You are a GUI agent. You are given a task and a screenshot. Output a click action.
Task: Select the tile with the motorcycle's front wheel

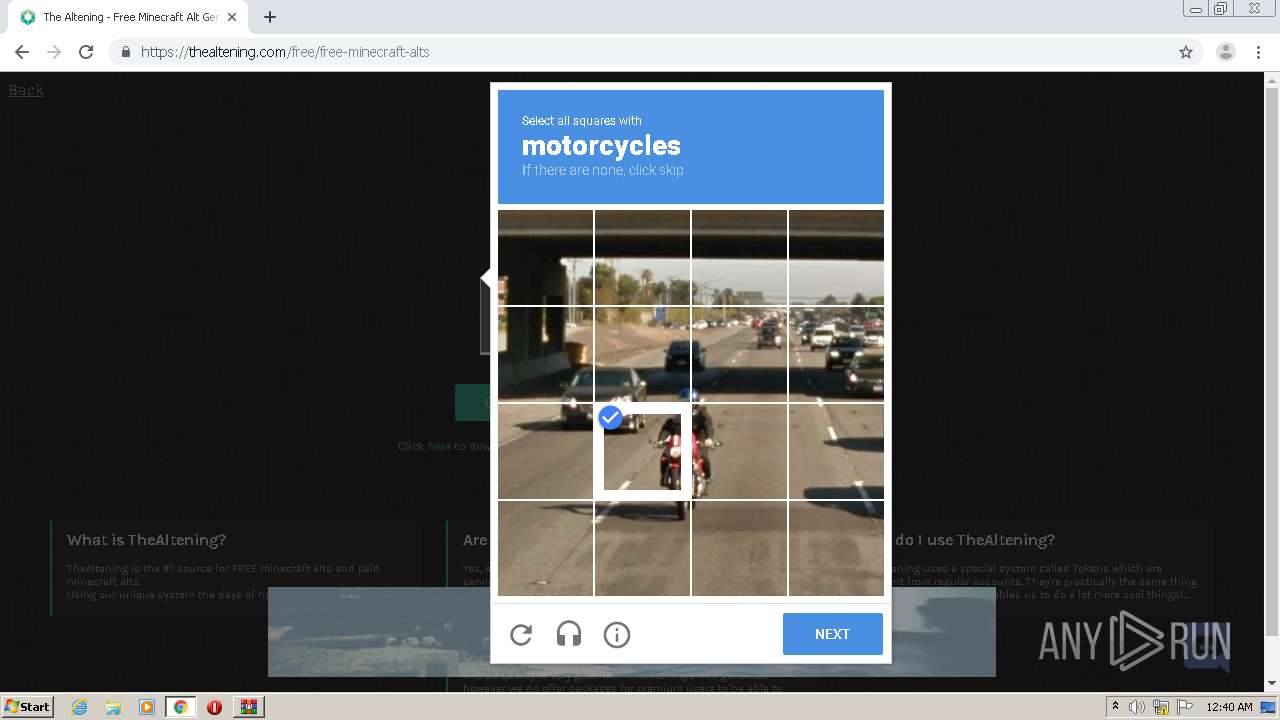coord(642,548)
